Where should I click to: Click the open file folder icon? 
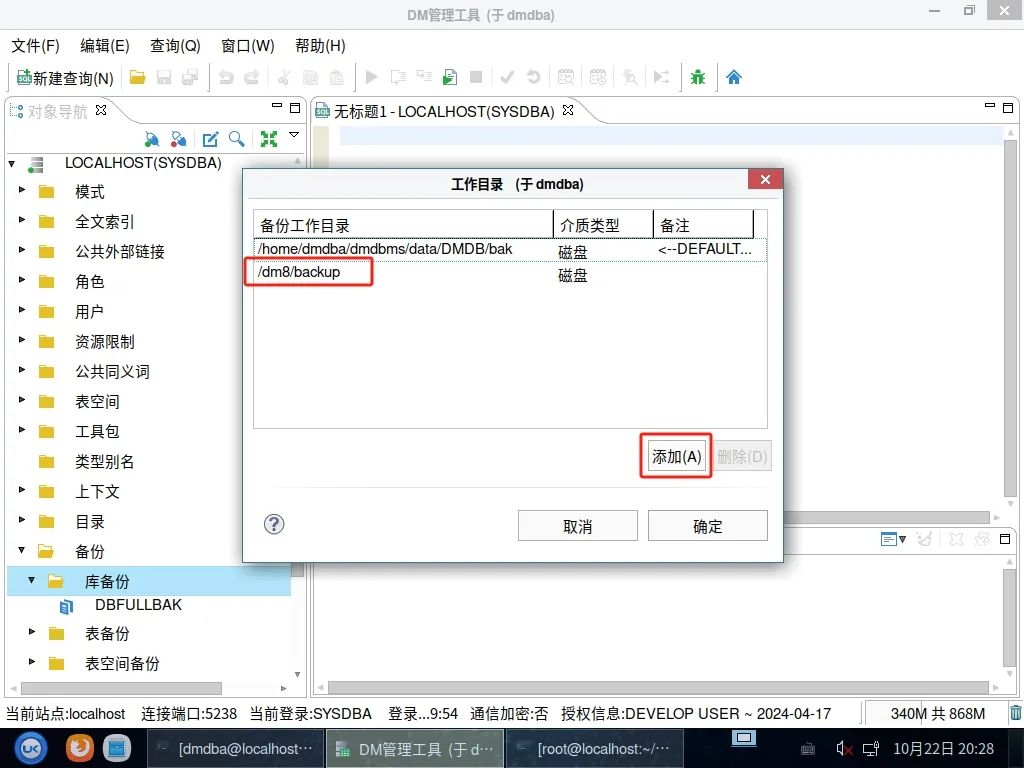[x=138, y=77]
